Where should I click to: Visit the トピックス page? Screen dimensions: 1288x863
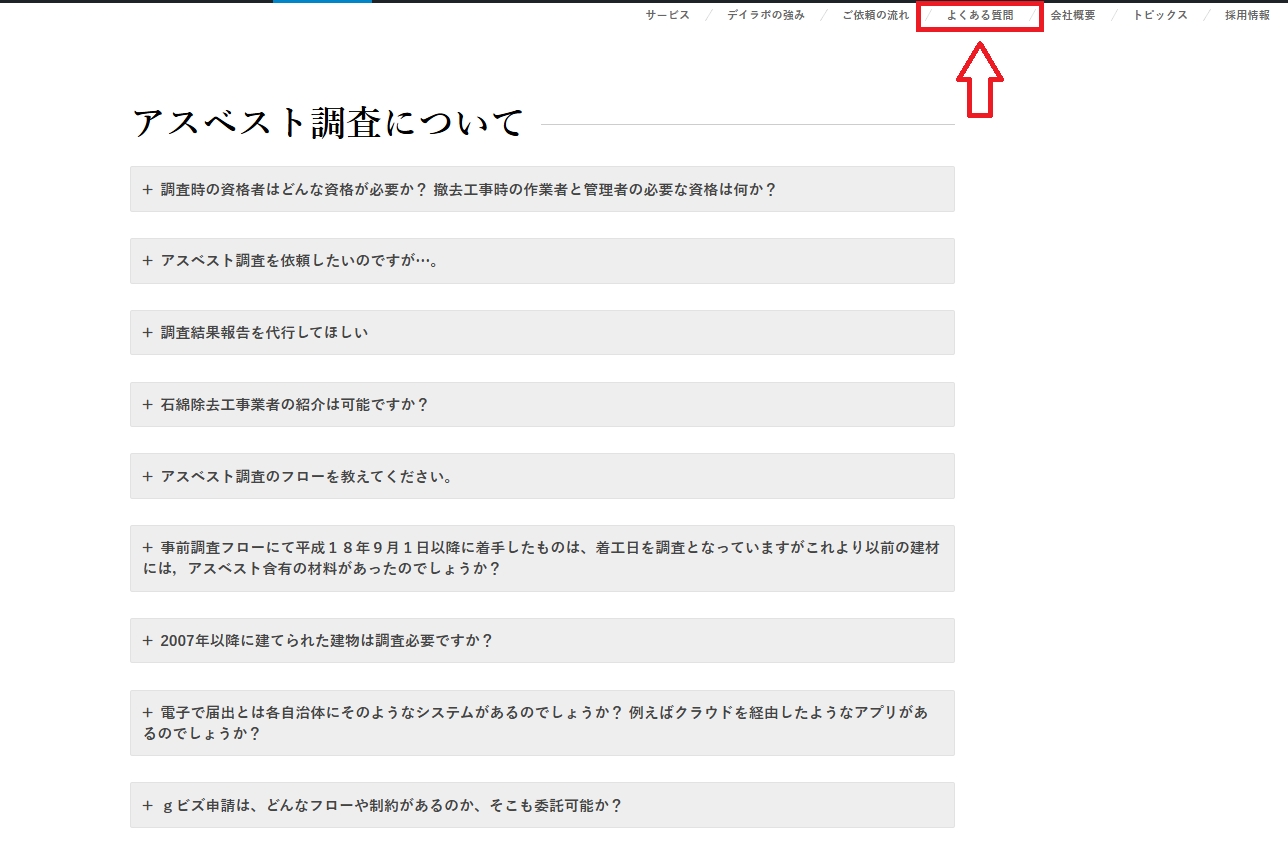1160,16
